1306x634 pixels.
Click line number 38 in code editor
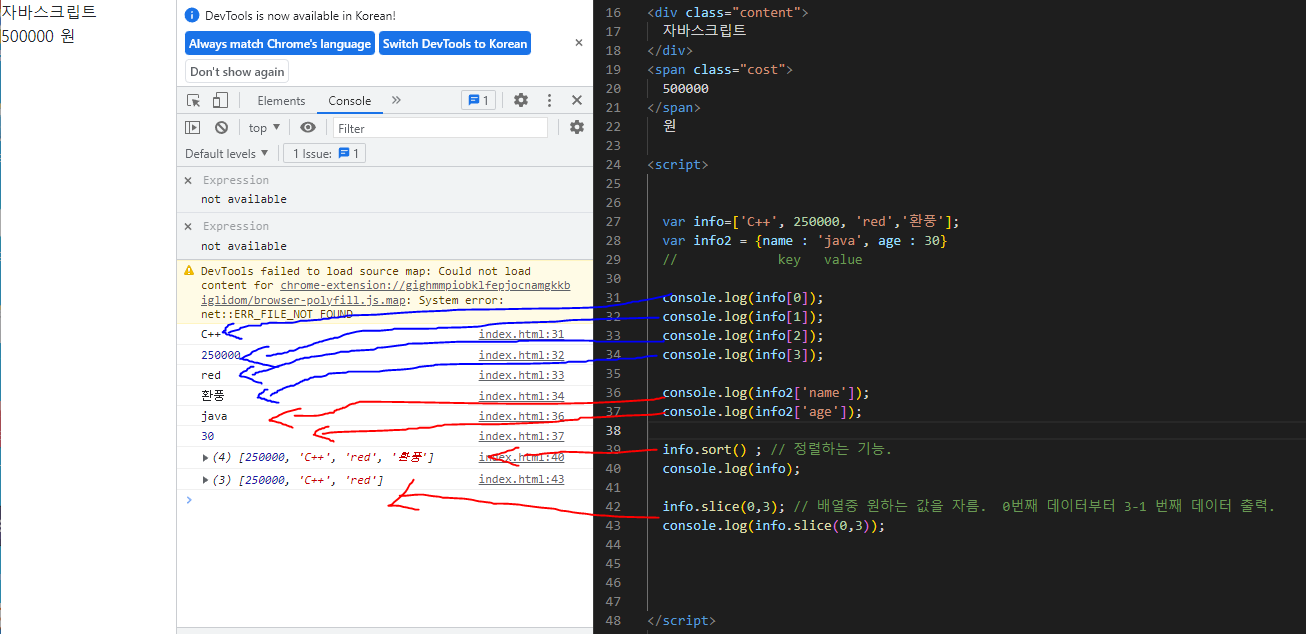[613, 430]
